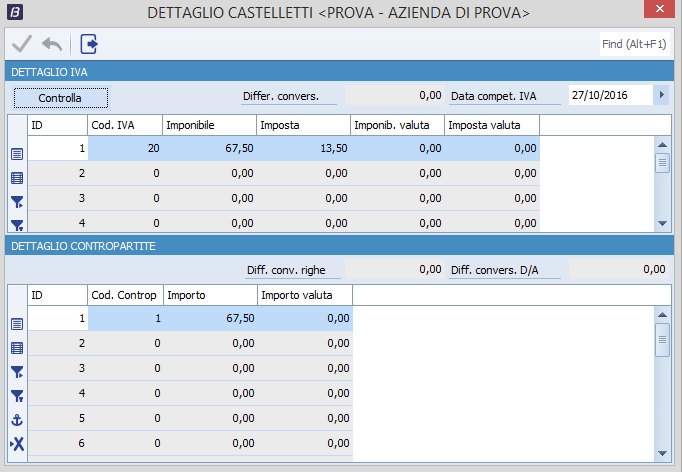682x472 pixels.
Task: Select Cod. Controp cell in contropartite row 3
Action: pos(125,368)
